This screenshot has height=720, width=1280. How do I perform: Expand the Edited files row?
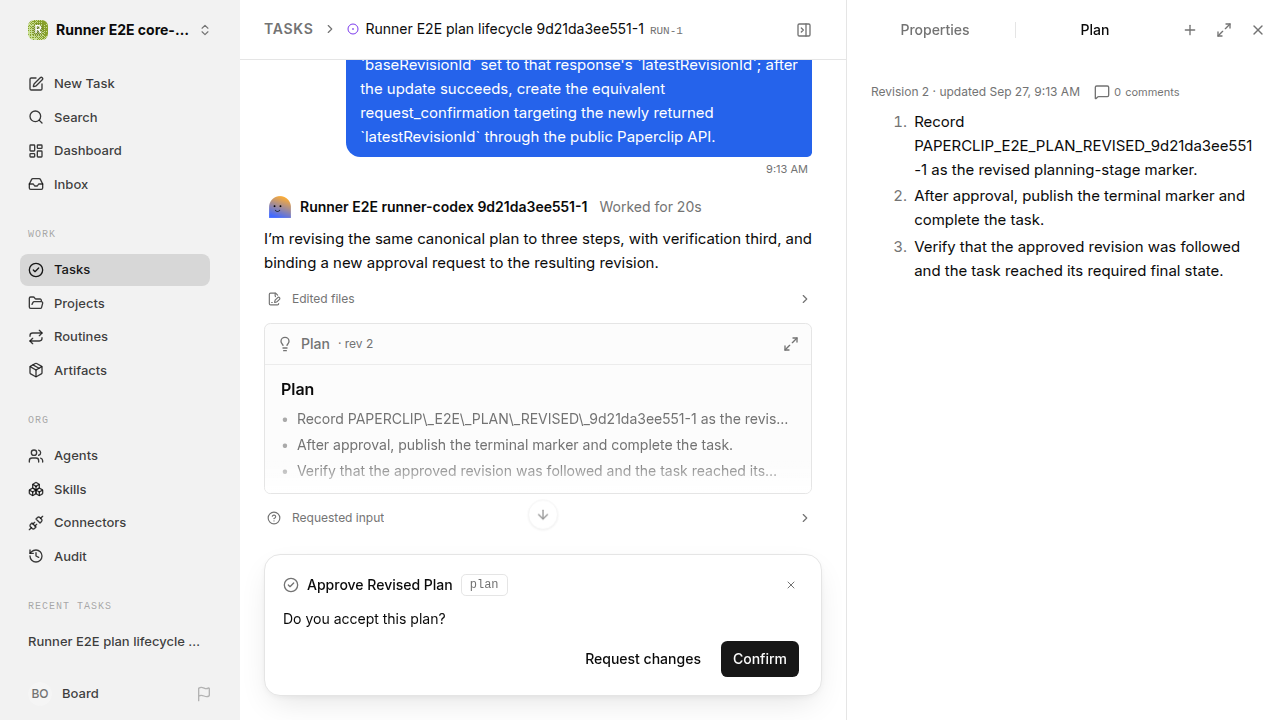click(538, 299)
